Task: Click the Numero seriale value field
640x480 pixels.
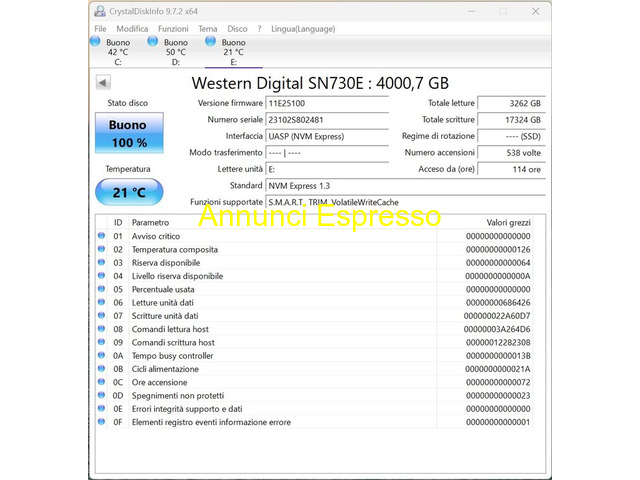Action: [x=326, y=120]
